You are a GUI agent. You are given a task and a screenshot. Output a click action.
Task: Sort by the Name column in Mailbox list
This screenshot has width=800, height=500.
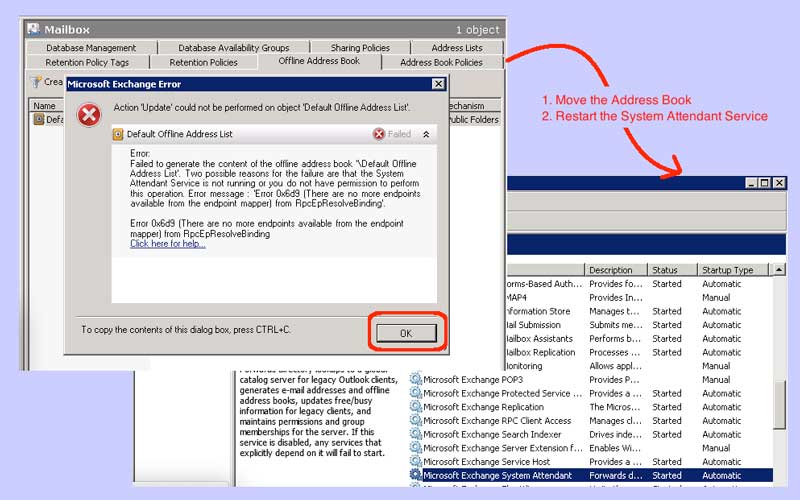[45, 106]
